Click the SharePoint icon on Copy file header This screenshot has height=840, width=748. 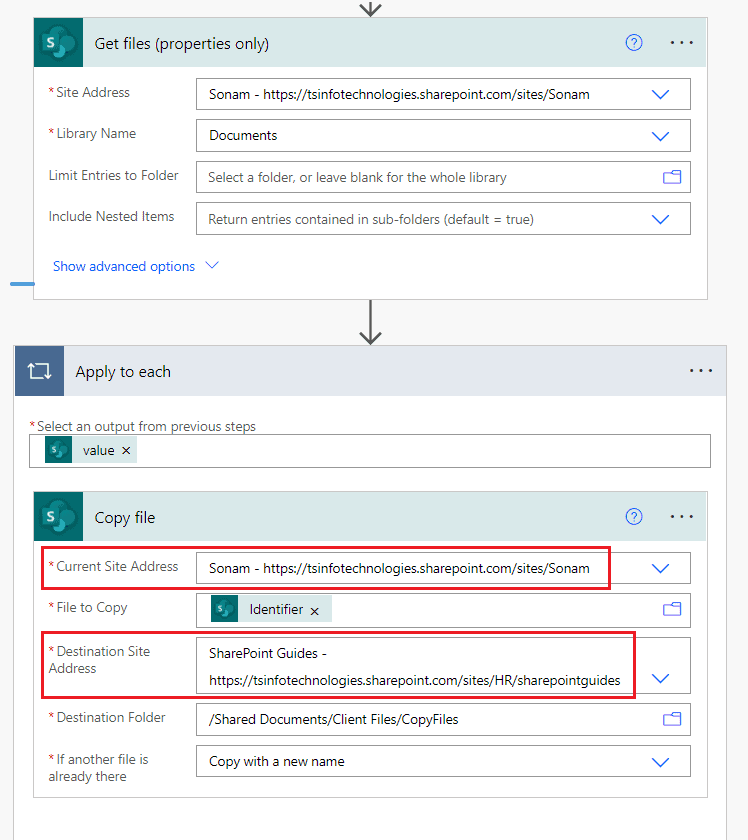[58, 516]
